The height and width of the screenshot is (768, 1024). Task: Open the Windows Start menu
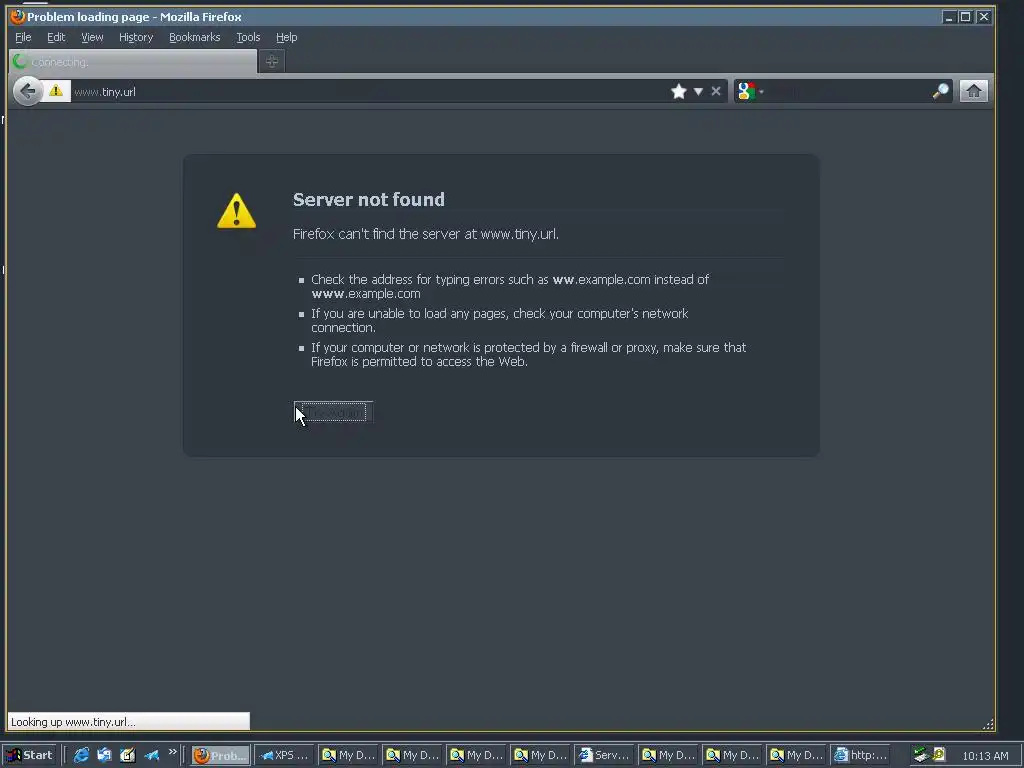30,755
